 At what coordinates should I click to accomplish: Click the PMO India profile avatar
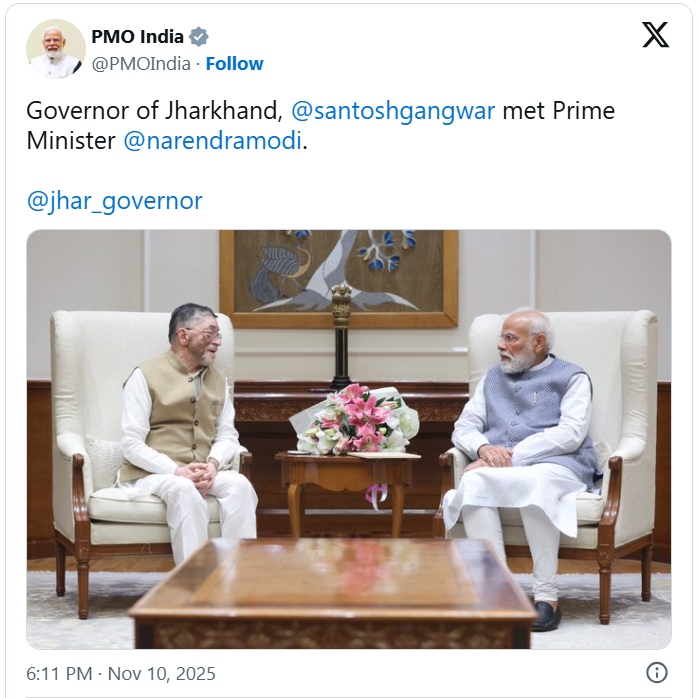pos(55,49)
